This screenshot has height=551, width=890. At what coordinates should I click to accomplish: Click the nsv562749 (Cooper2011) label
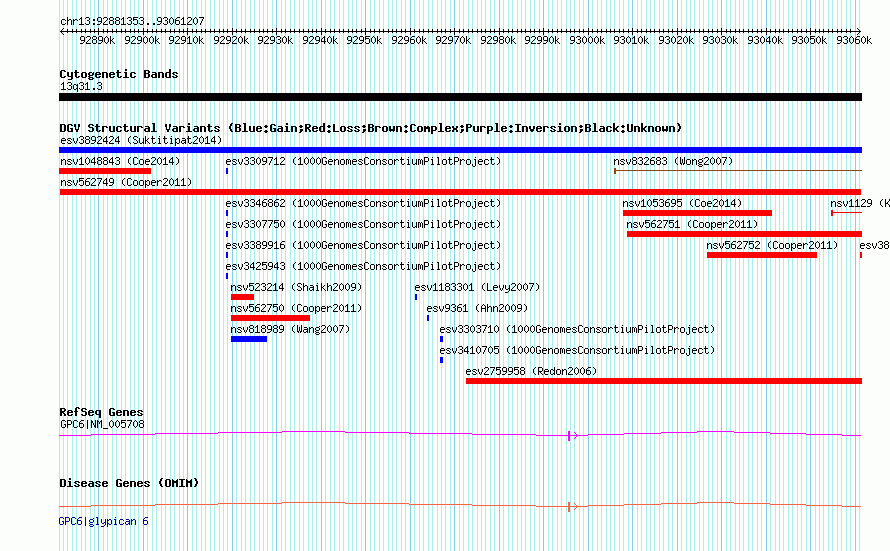click(126, 182)
